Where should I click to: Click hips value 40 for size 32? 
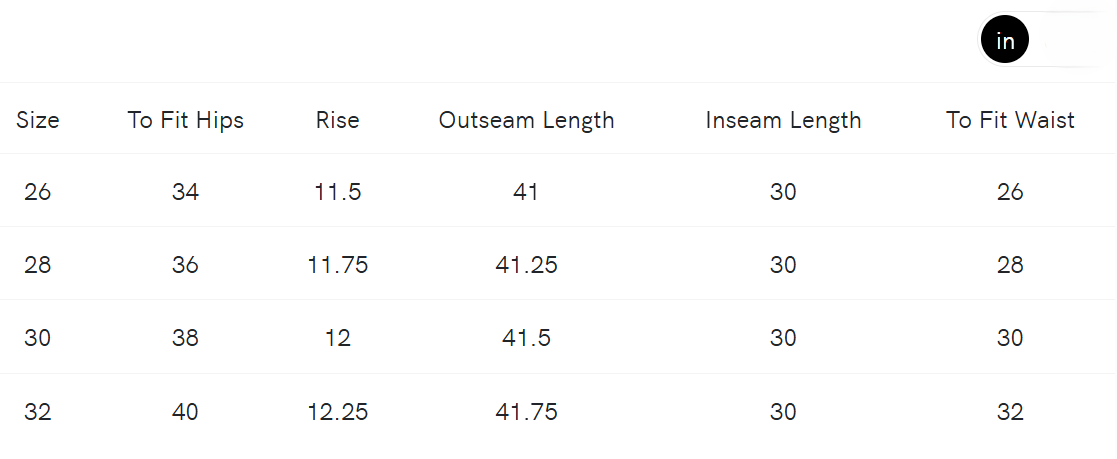point(186,411)
